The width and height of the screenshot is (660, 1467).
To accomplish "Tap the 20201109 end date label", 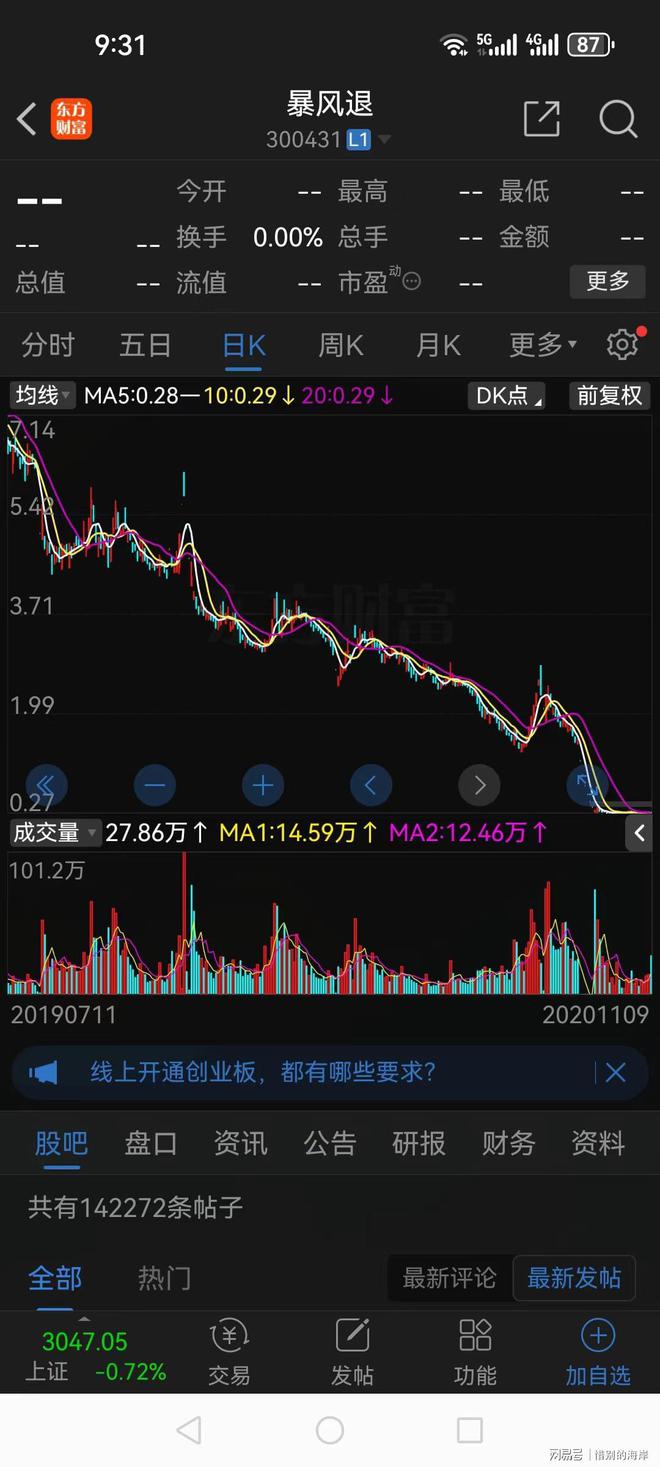I will point(596,1015).
